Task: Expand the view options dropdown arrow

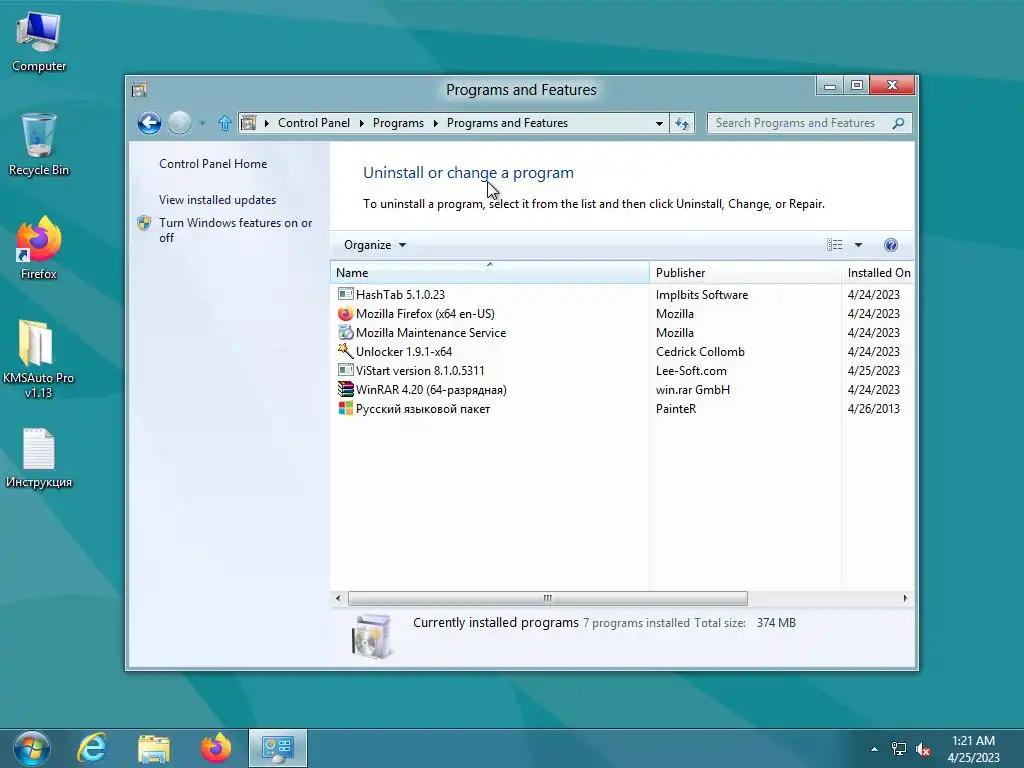Action: [x=858, y=245]
